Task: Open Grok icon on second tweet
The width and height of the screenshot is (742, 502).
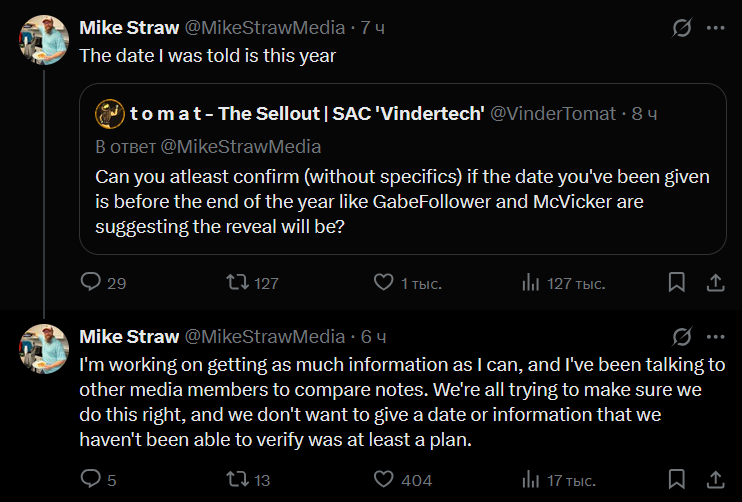Action: coord(682,336)
